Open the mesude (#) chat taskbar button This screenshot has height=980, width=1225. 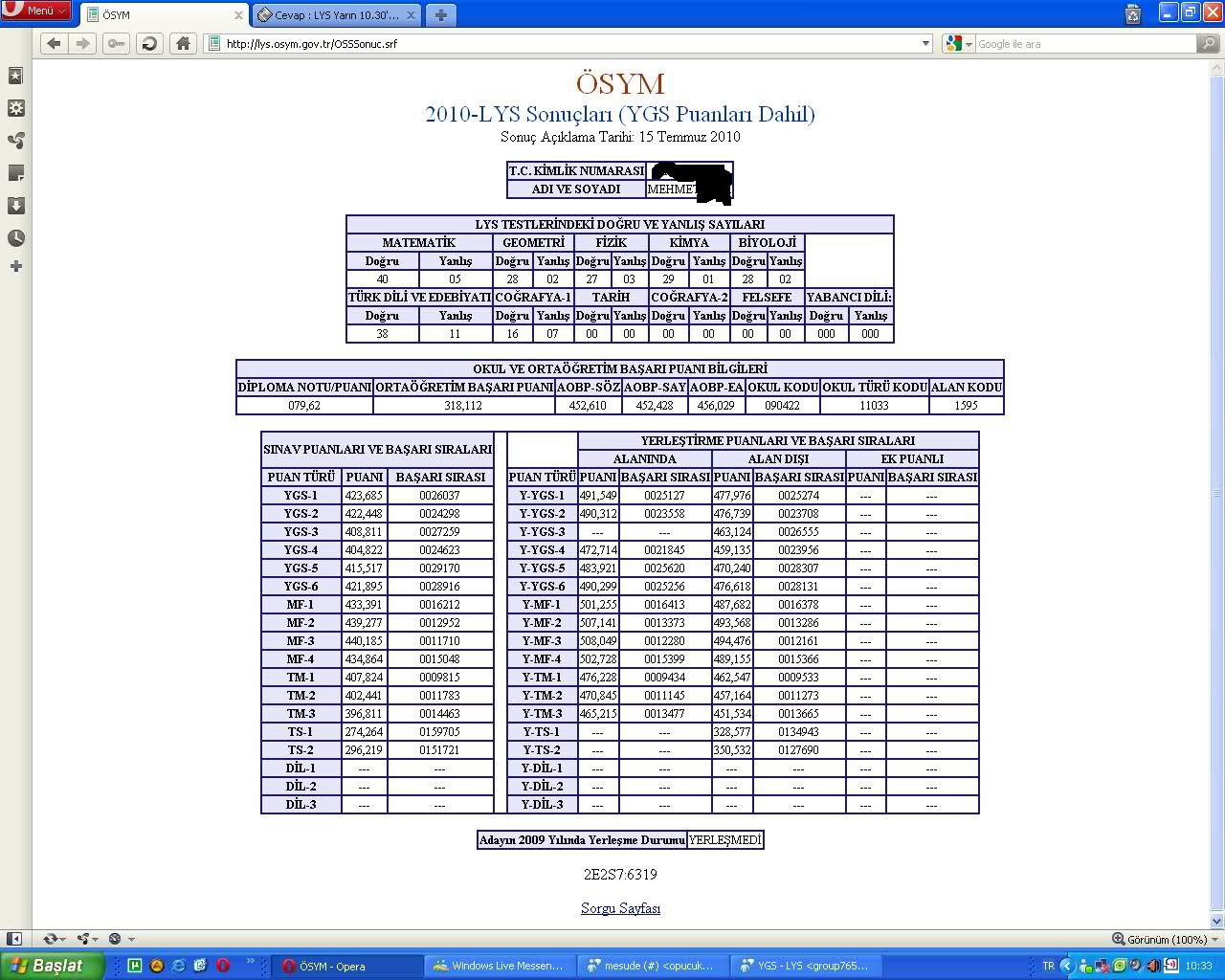tap(653, 966)
